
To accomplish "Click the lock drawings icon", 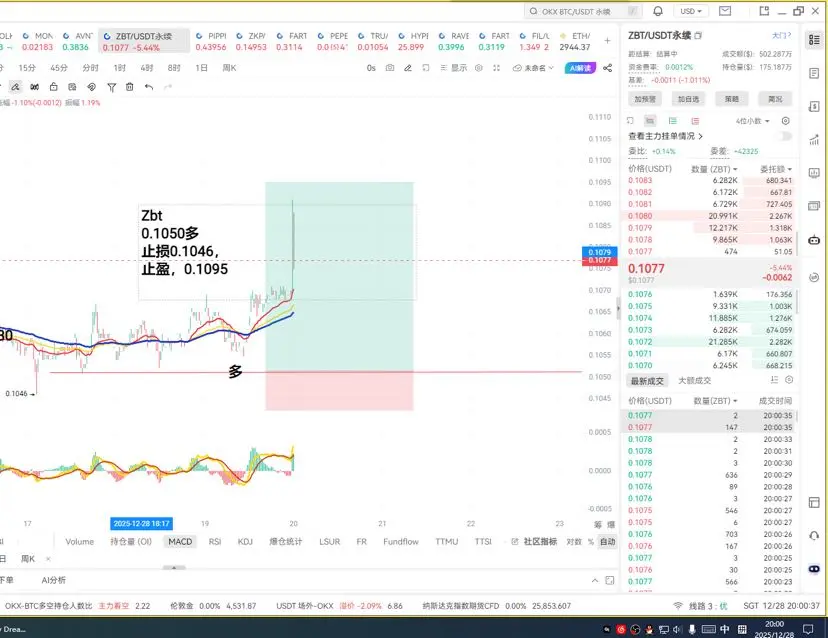I will pyautogui.click(x=53, y=87).
